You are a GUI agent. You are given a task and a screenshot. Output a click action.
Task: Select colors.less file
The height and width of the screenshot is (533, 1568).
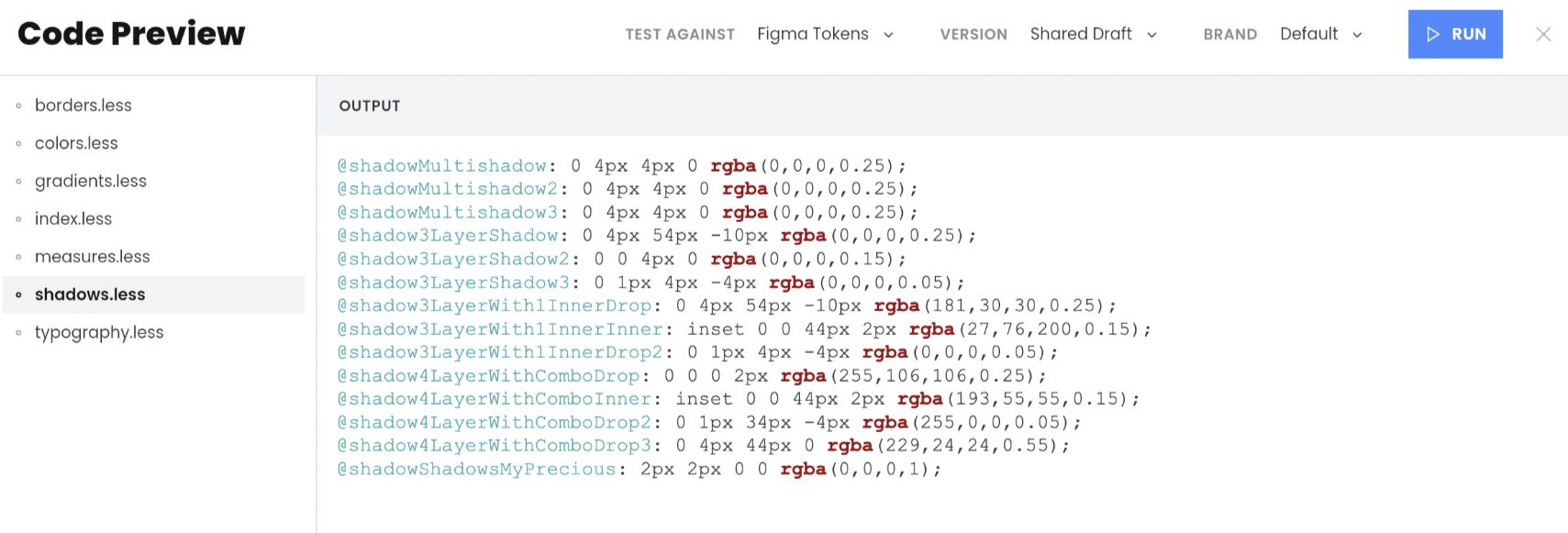pyautogui.click(x=76, y=143)
